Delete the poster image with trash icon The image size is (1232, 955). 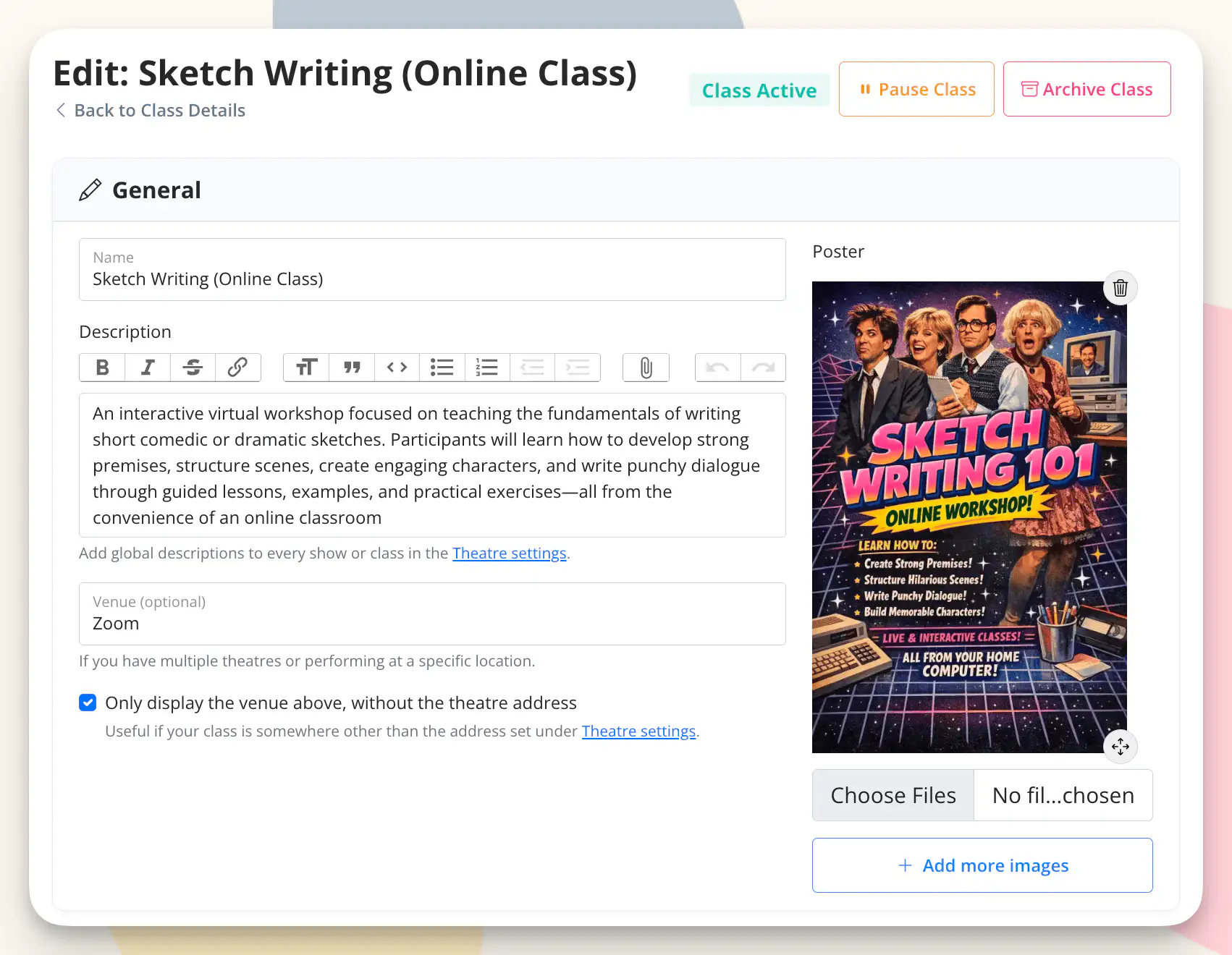point(1120,288)
